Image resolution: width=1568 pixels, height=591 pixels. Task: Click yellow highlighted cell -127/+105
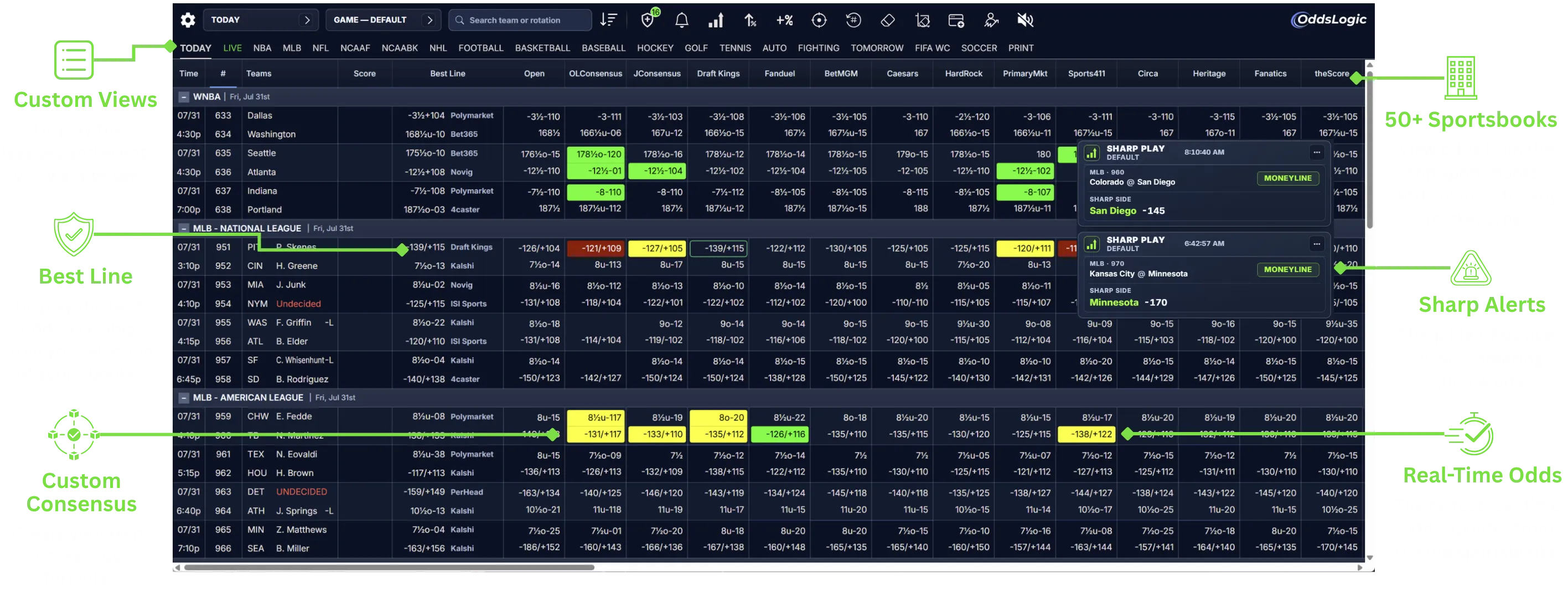point(657,249)
